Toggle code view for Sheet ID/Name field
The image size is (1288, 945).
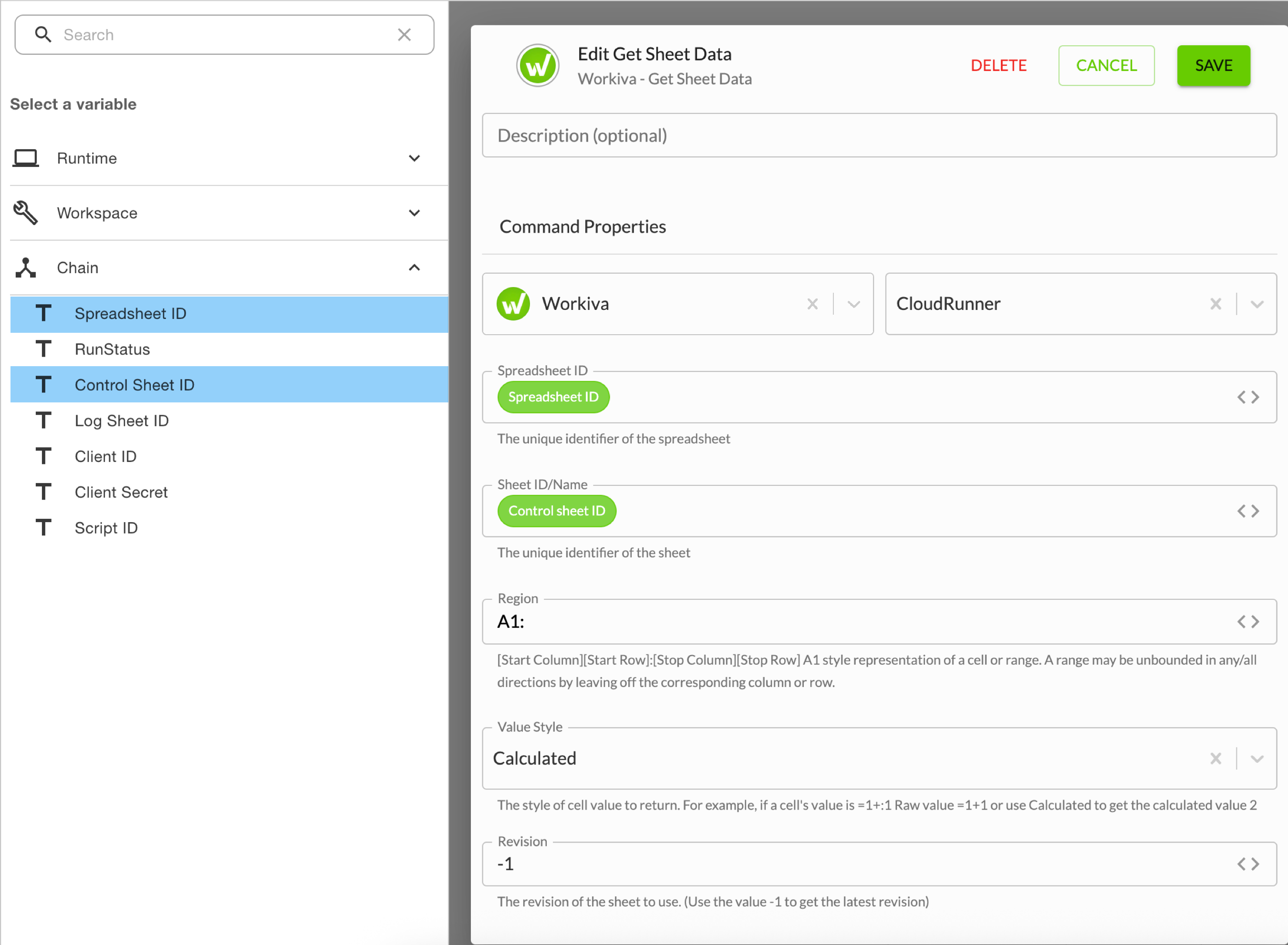click(x=1248, y=511)
